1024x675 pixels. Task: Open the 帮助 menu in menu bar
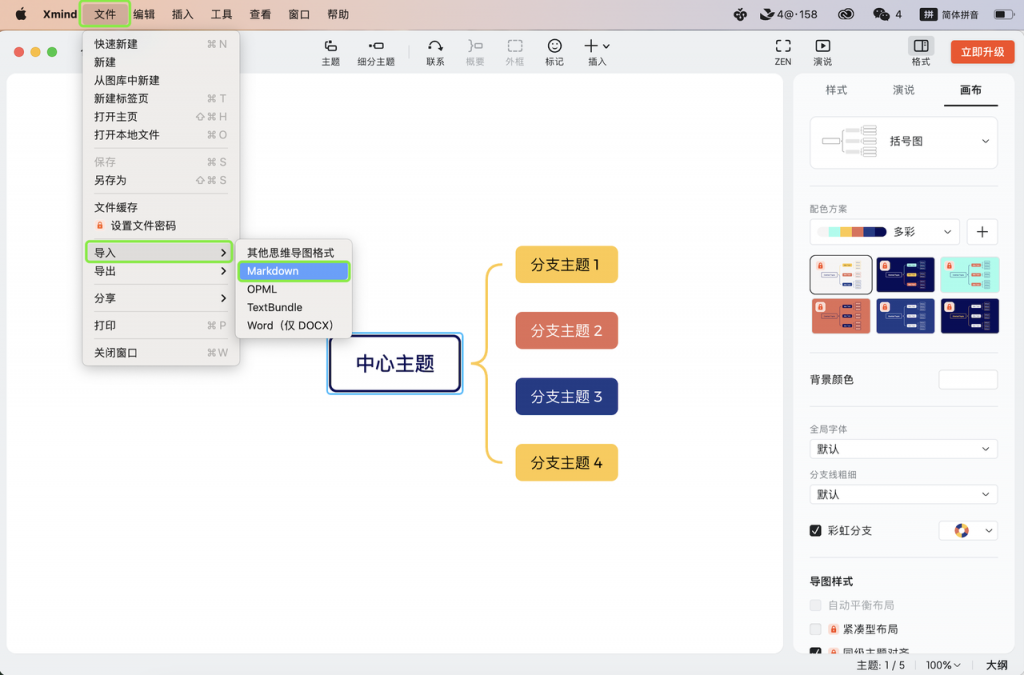338,14
